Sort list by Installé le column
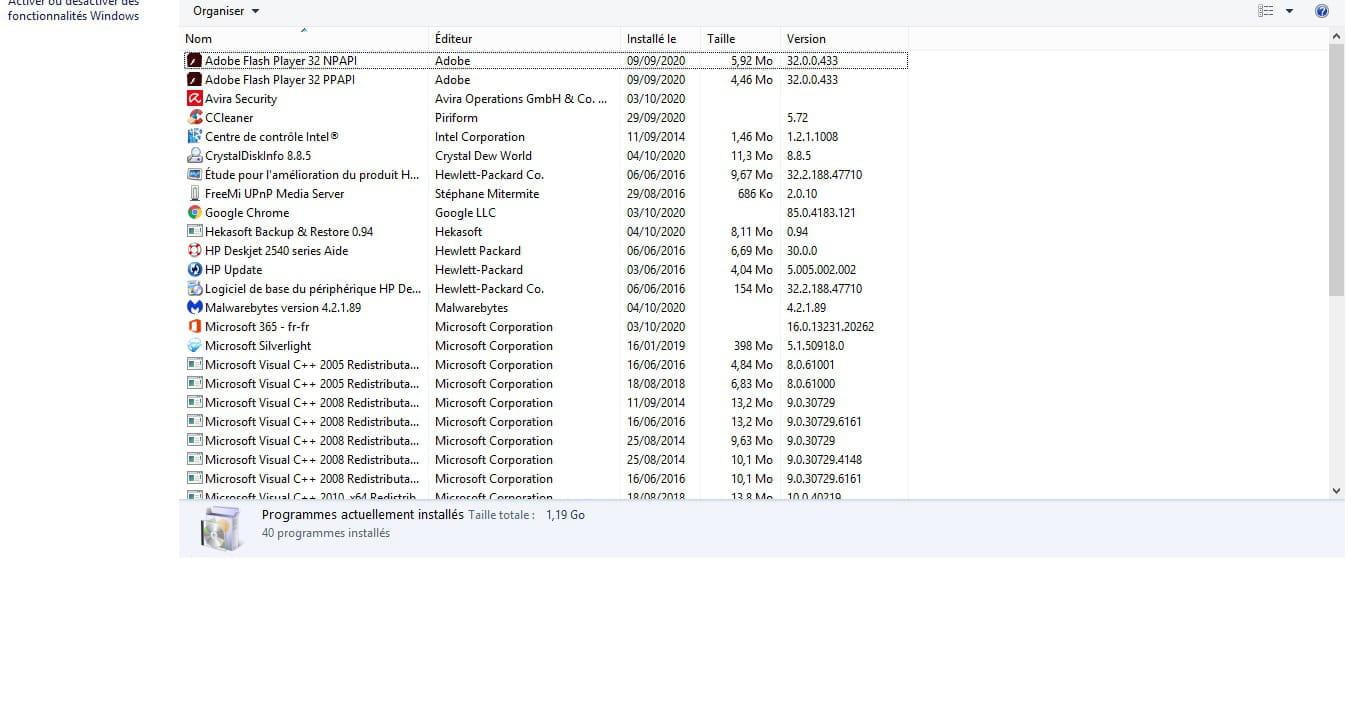This screenshot has height=728, width=1366. [660, 39]
